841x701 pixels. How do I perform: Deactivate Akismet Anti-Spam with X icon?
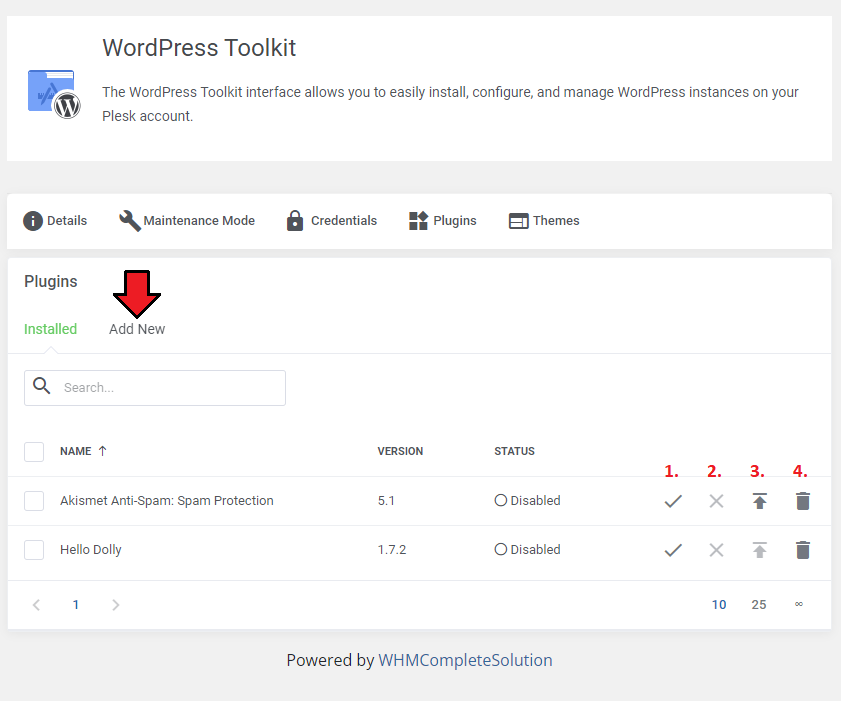(716, 501)
